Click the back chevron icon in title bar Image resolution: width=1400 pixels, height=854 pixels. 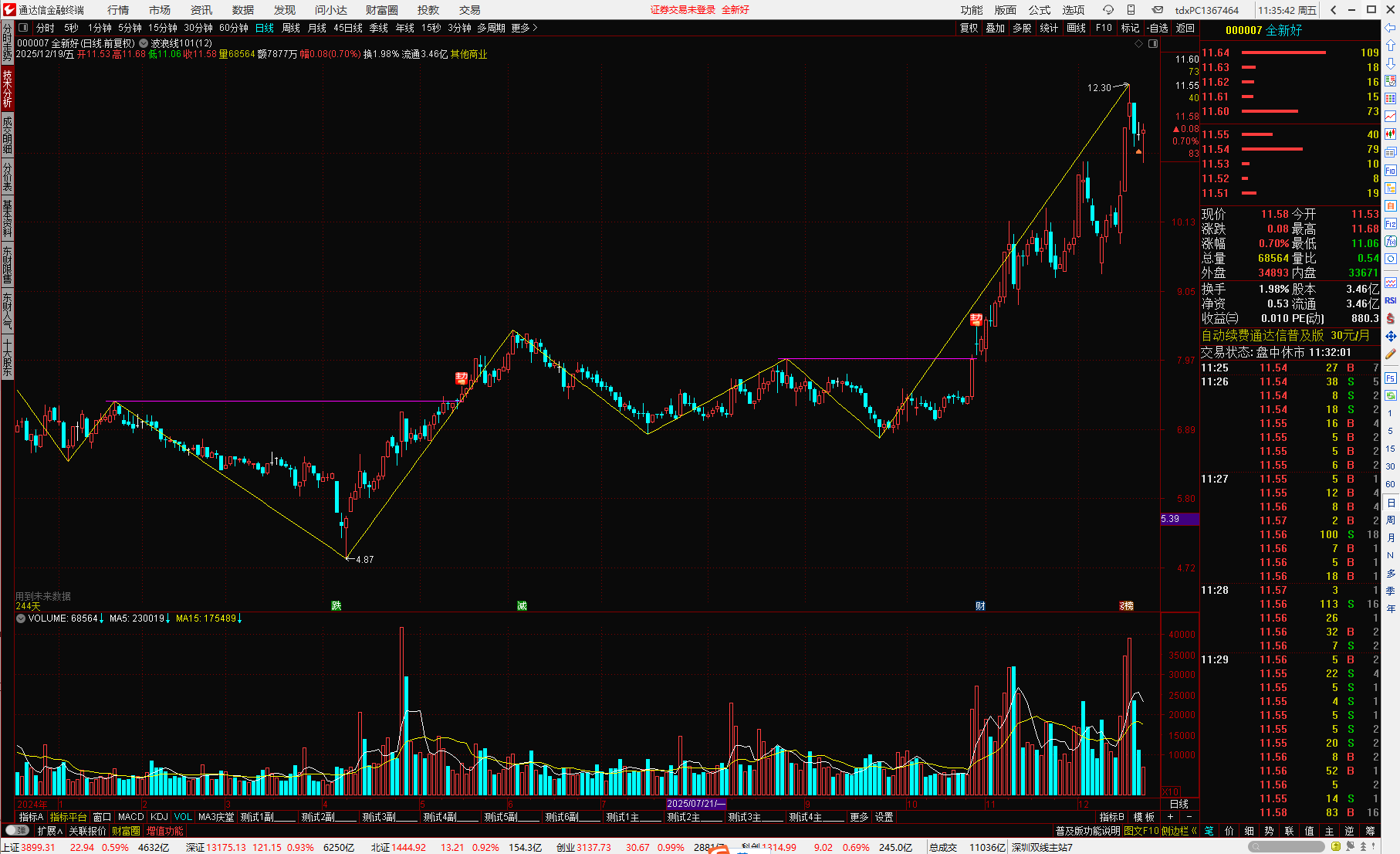tap(1334, 9)
